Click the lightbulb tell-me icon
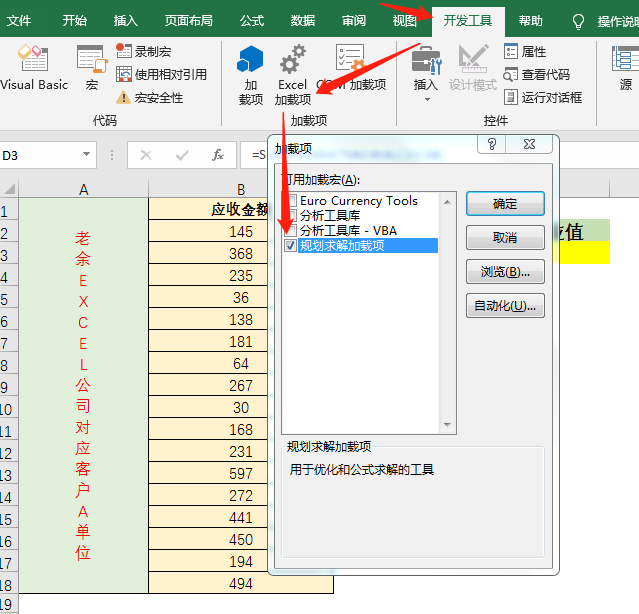639x614 pixels. [578, 21]
